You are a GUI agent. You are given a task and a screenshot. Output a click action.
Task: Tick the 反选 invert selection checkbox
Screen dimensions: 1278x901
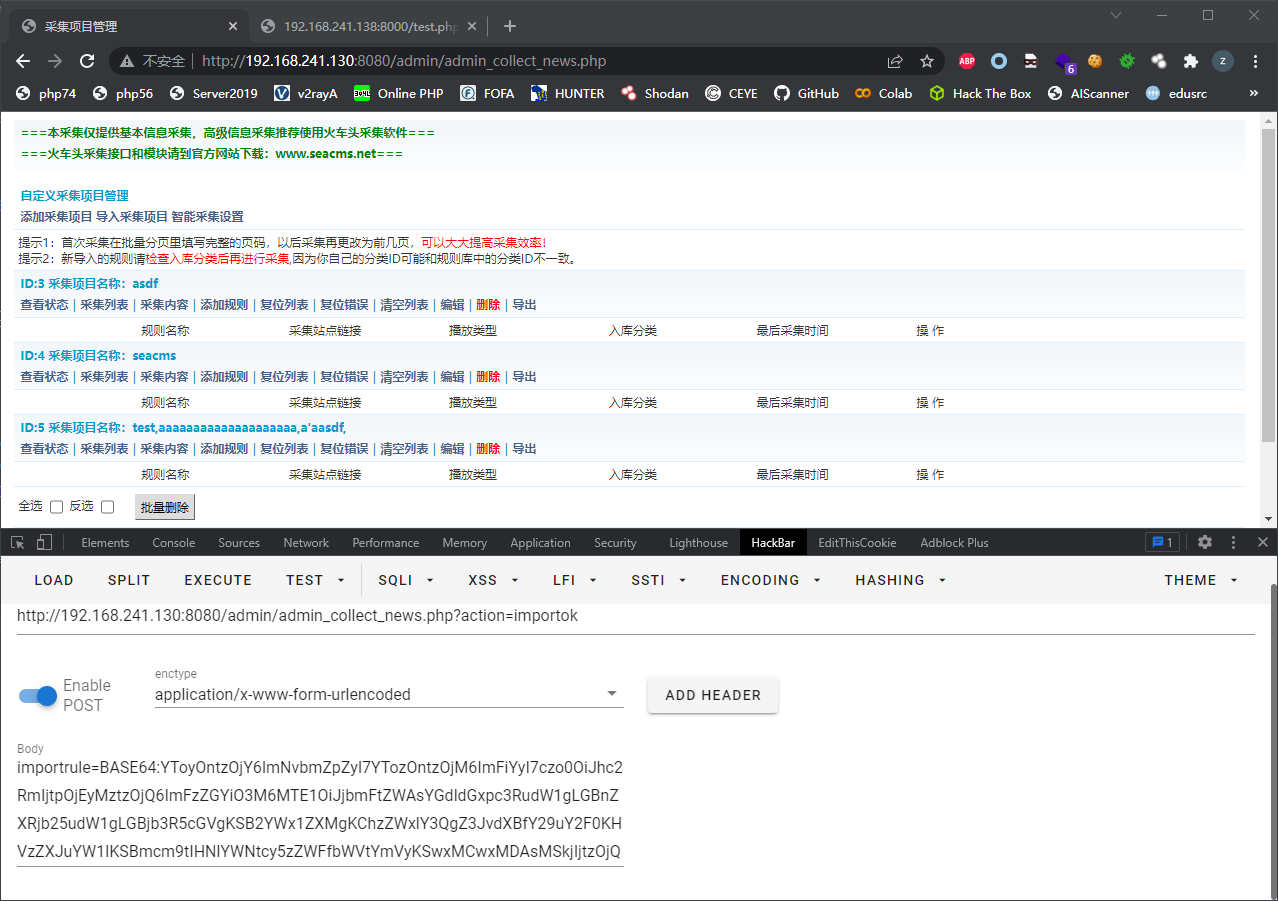[108, 507]
